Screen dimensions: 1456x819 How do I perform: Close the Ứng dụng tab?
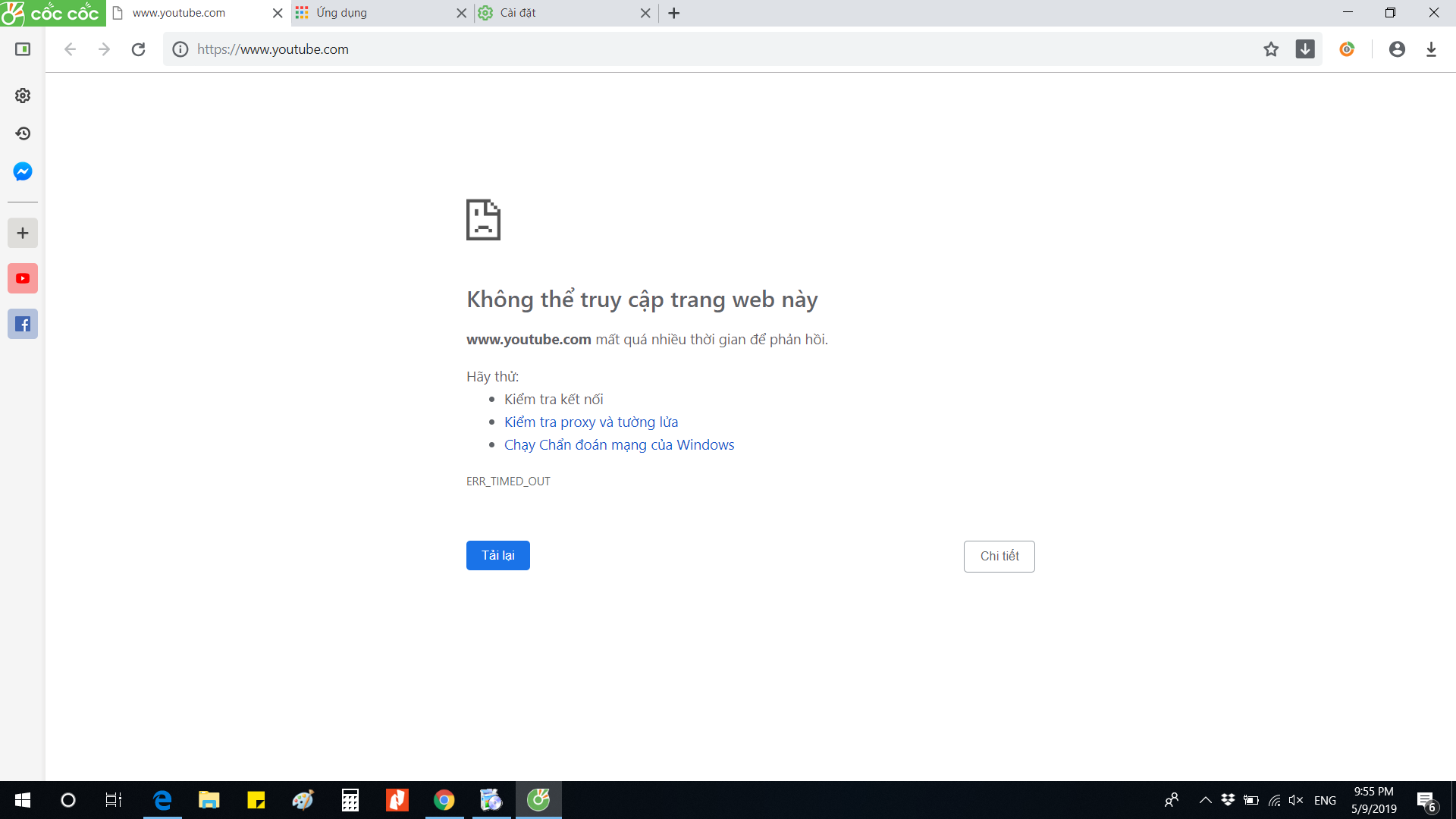[461, 13]
